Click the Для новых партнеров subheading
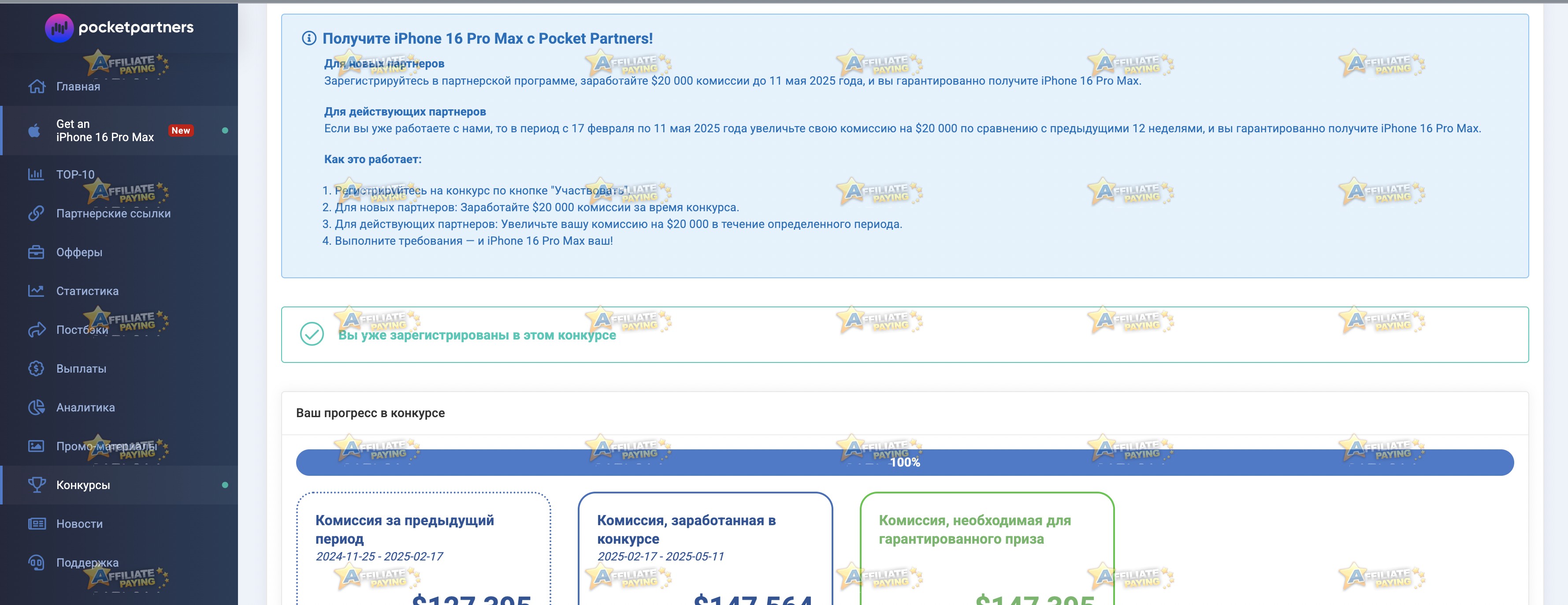Image resolution: width=1568 pixels, height=605 pixels. coord(384,63)
